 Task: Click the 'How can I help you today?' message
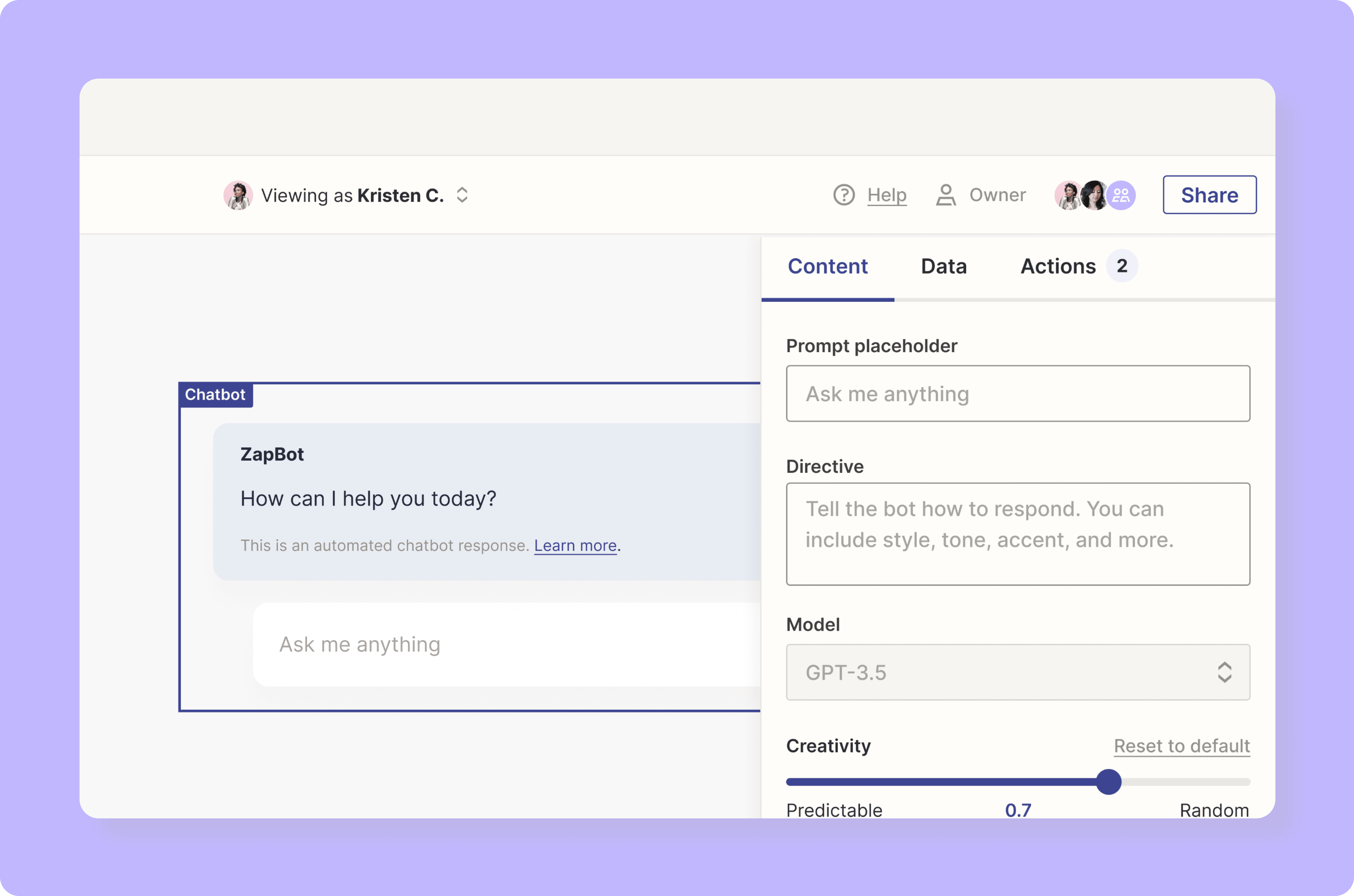(368, 499)
